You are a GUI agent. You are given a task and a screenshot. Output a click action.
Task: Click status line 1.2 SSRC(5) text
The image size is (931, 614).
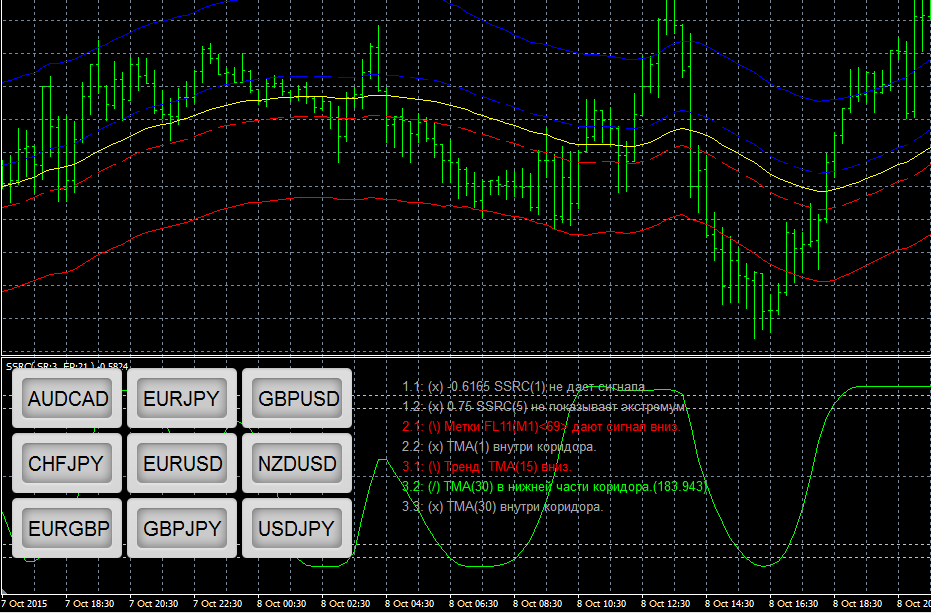543,407
